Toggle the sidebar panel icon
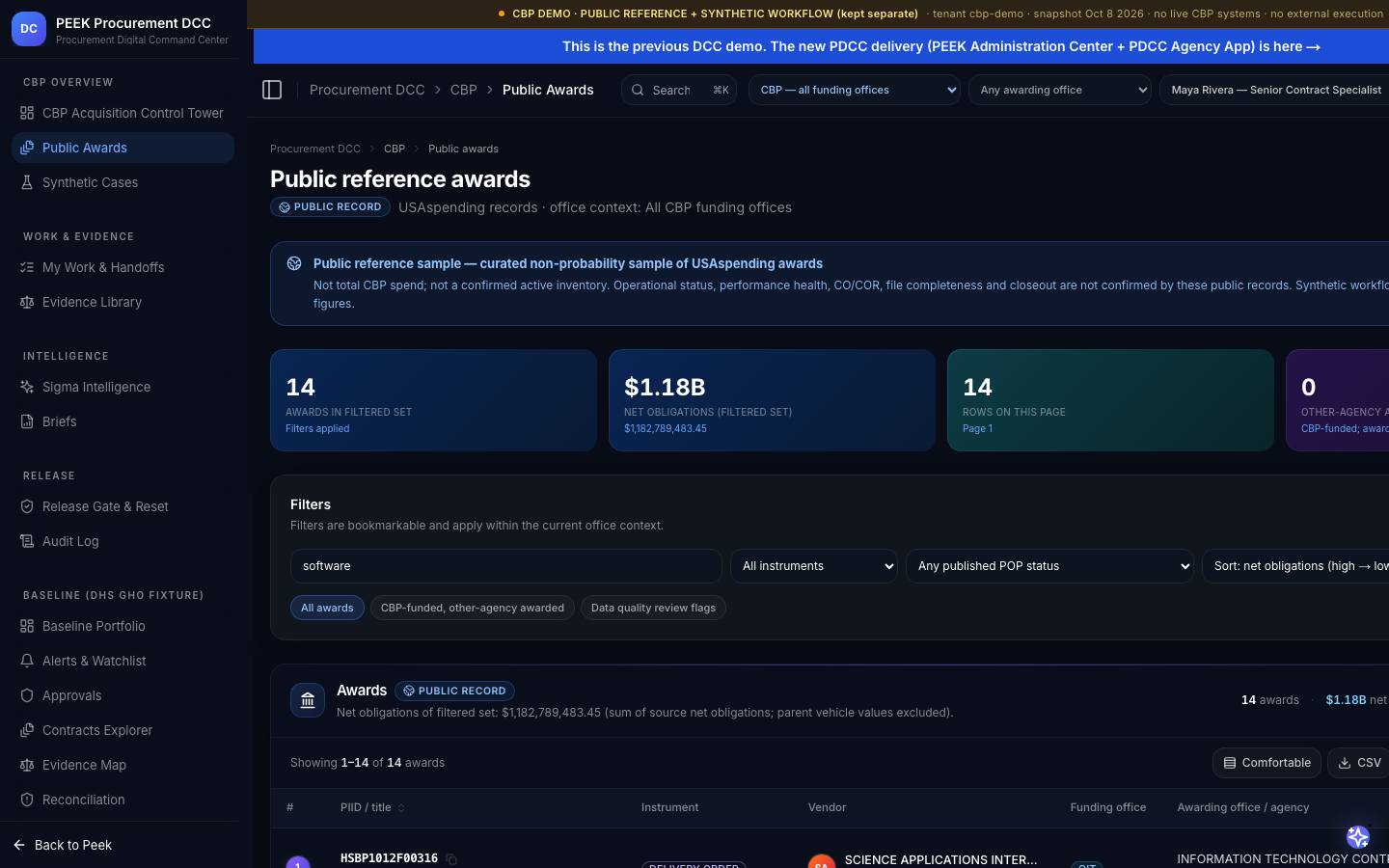 [x=272, y=90]
